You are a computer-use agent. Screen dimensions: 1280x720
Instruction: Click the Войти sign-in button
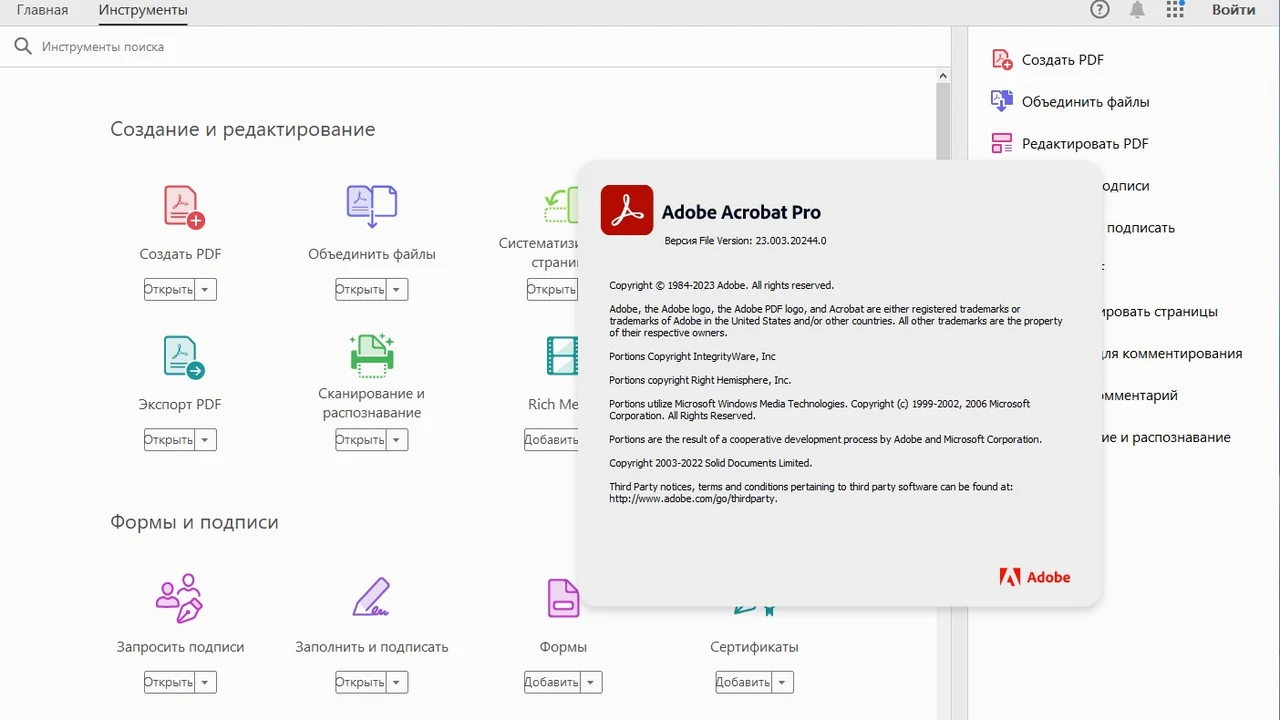pyautogui.click(x=1233, y=10)
